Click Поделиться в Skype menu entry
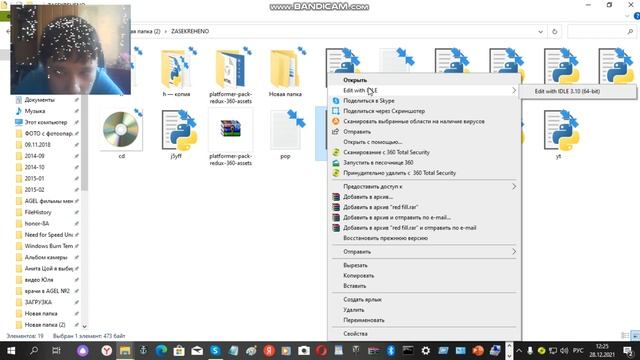The height and width of the screenshot is (360, 640). [369, 100]
